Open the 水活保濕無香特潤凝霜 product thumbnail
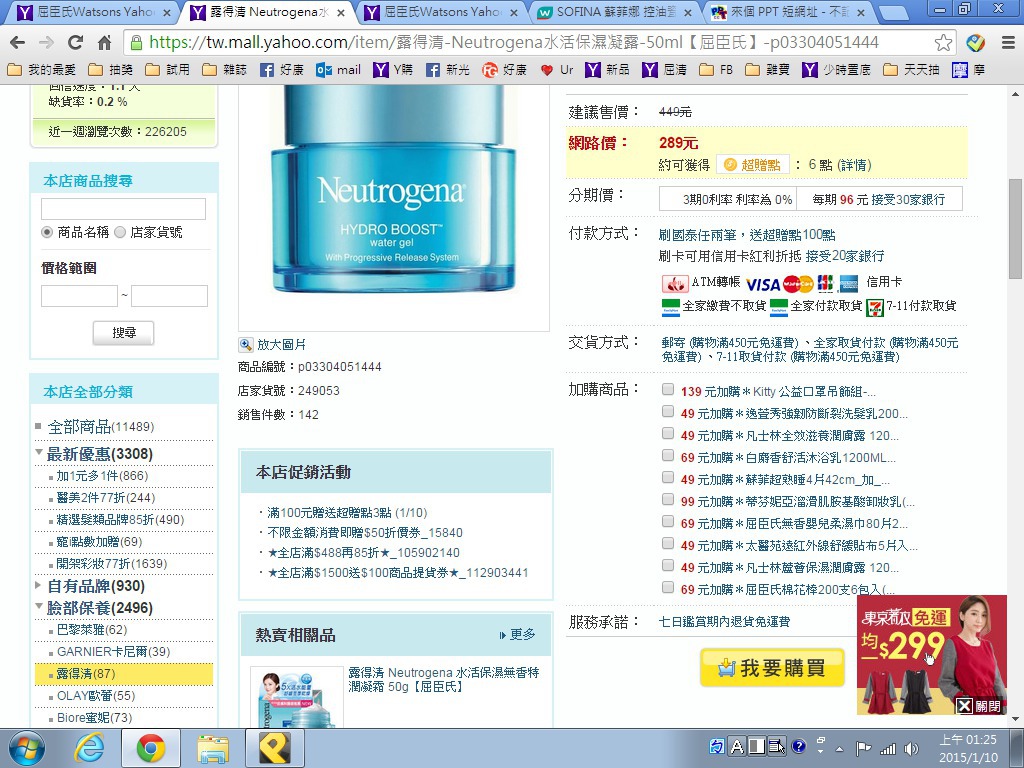The width and height of the screenshot is (1024, 768). pyautogui.click(x=297, y=697)
